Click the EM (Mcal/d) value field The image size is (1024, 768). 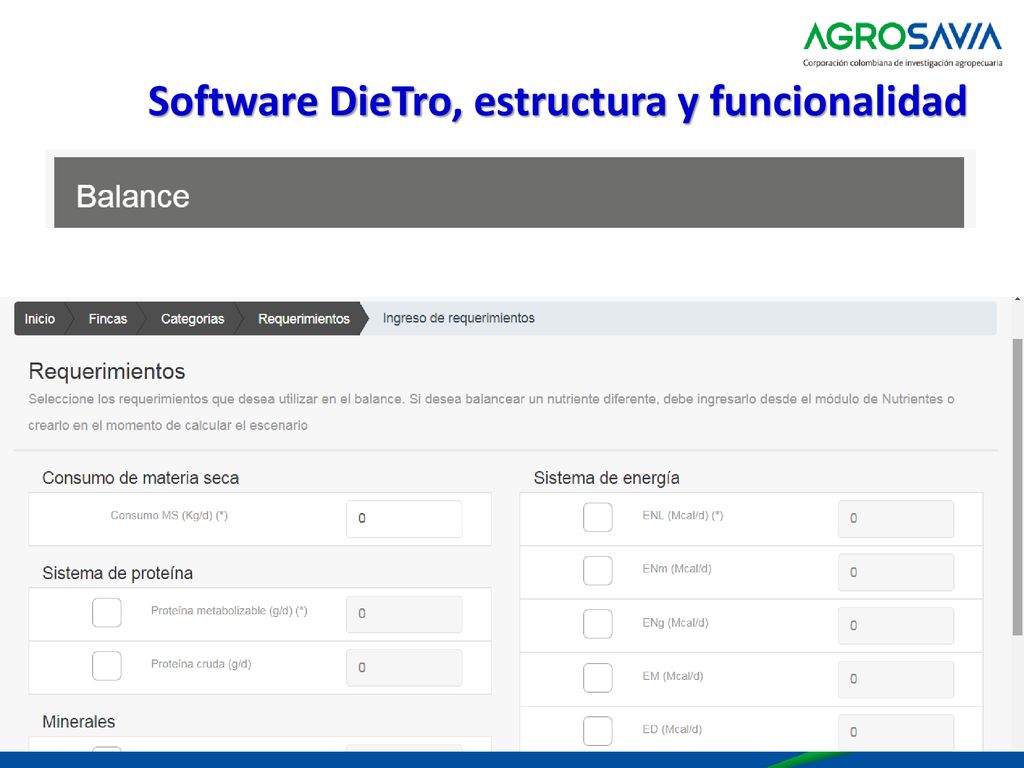(x=896, y=679)
